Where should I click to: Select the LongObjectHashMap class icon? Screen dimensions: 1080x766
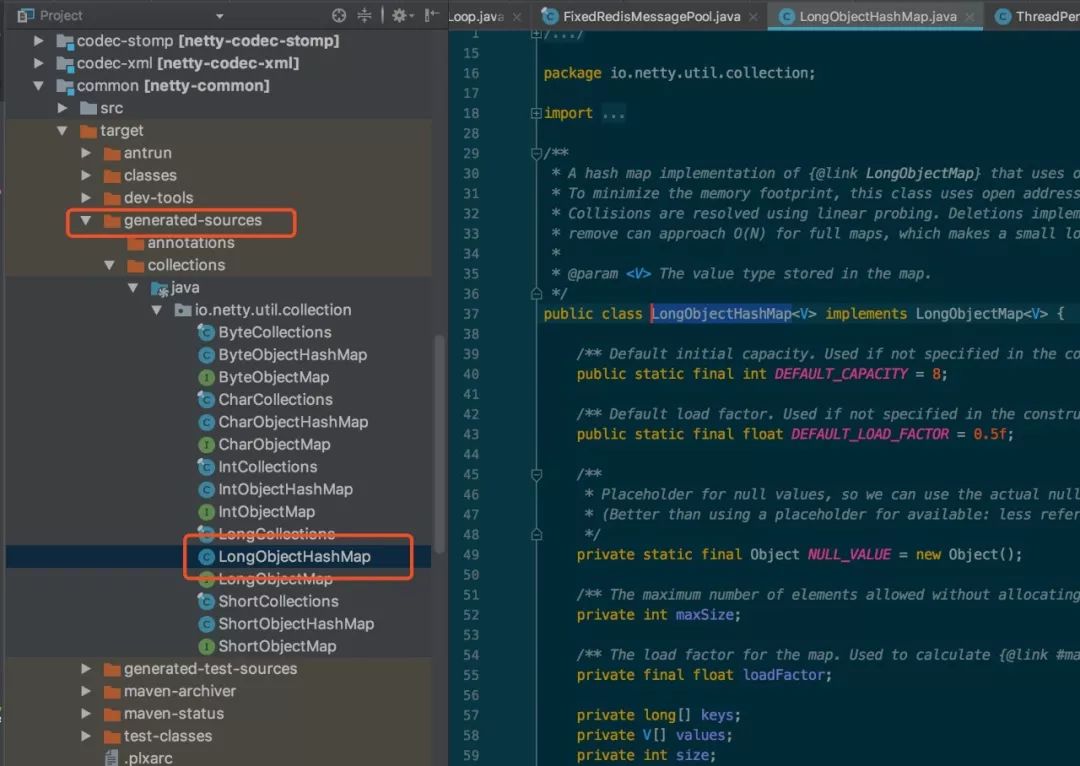point(206,557)
